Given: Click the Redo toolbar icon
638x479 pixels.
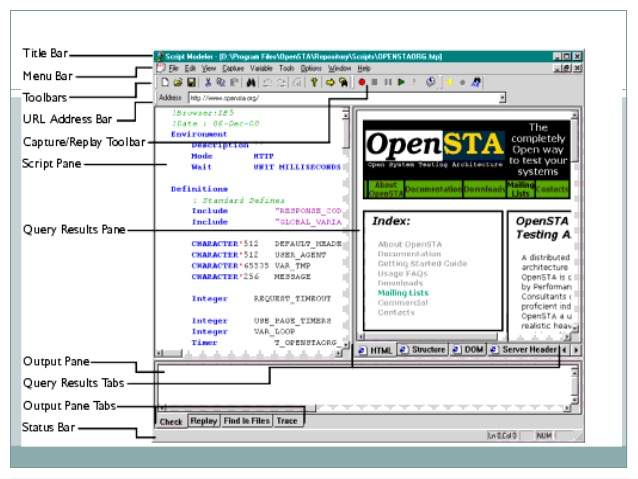Looking at the screenshot, I should [x=281, y=83].
